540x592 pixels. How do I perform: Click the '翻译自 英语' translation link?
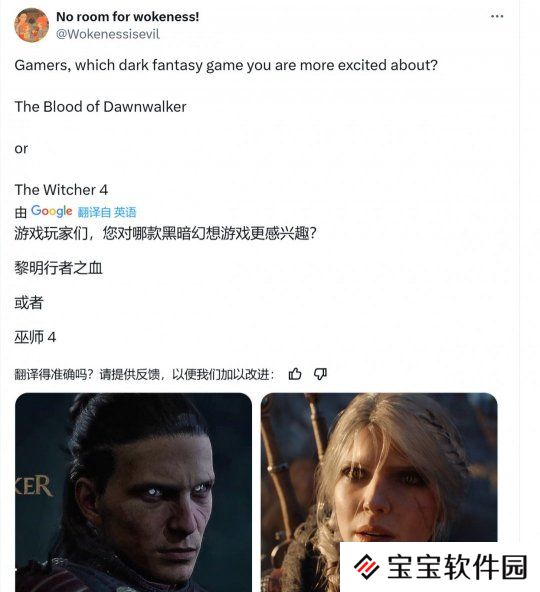pyautogui.click(x=107, y=212)
